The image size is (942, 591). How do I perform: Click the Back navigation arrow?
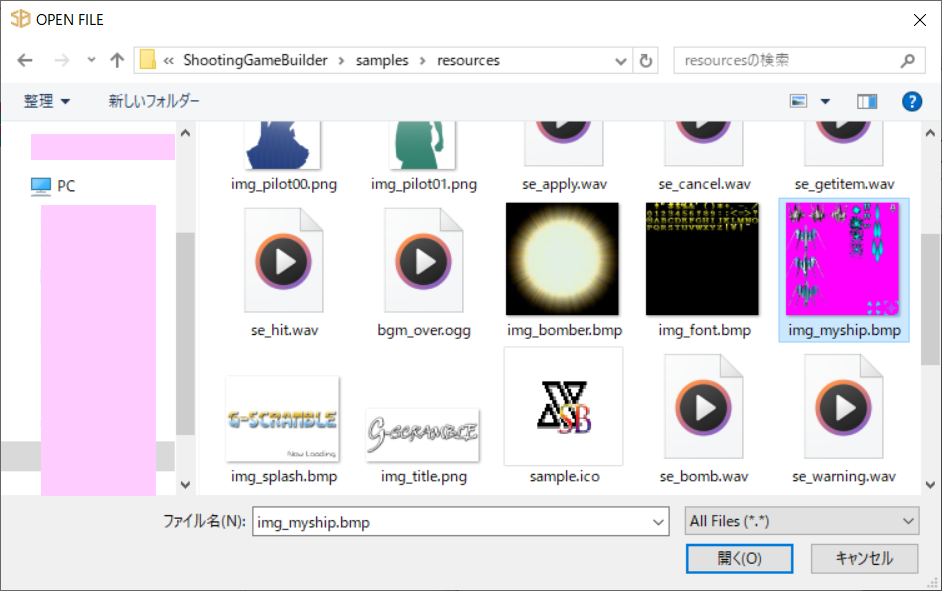click(x=25, y=61)
